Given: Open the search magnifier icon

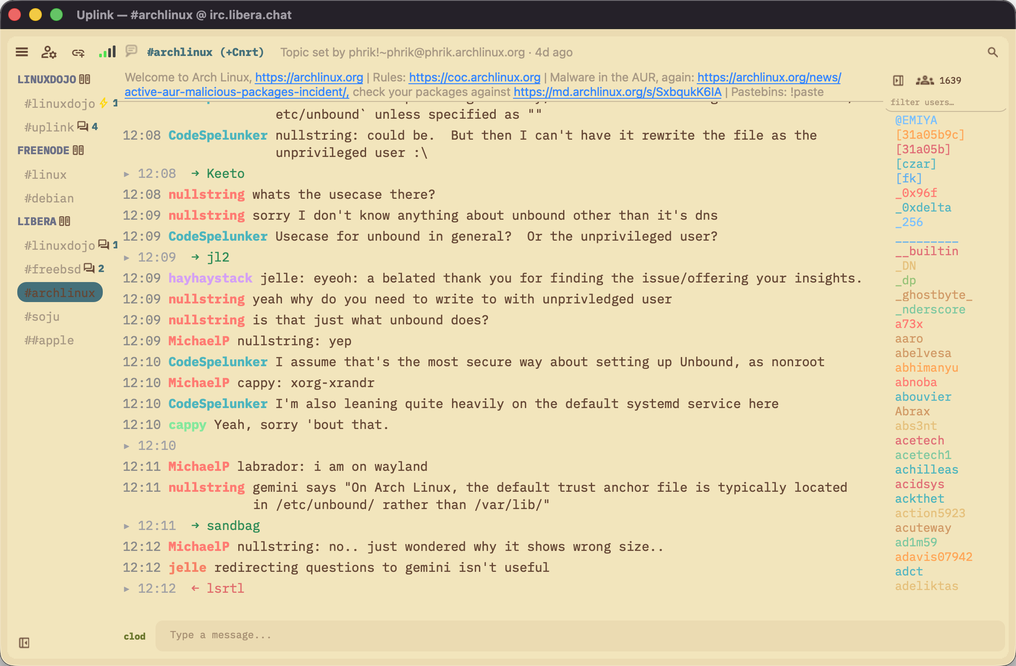Looking at the screenshot, I should point(992,52).
